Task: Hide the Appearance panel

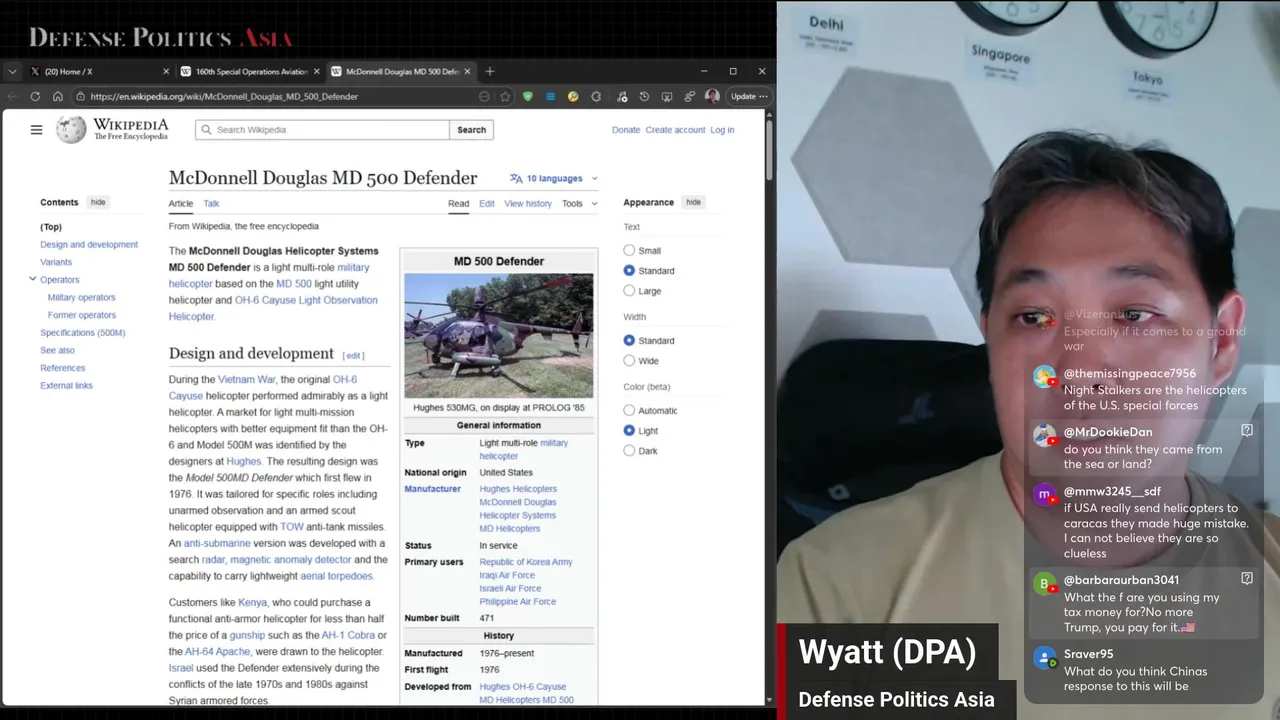Action: pyautogui.click(x=693, y=202)
